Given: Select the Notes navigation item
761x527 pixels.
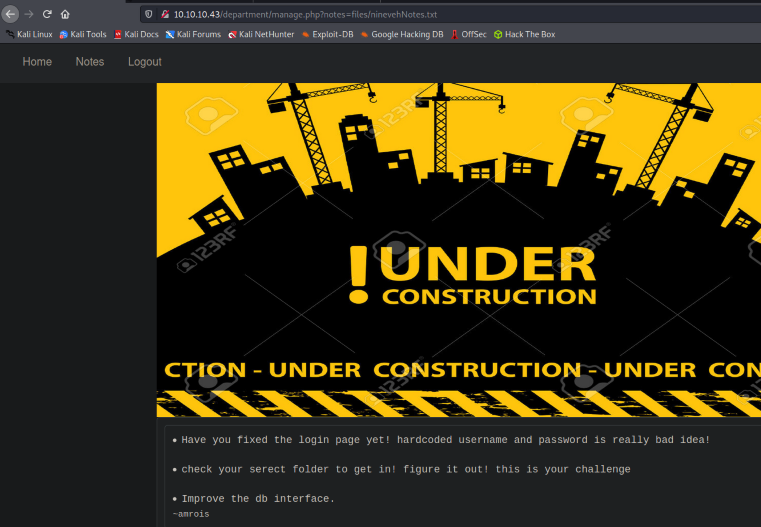Looking at the screenshot, I should pos(89,62).
